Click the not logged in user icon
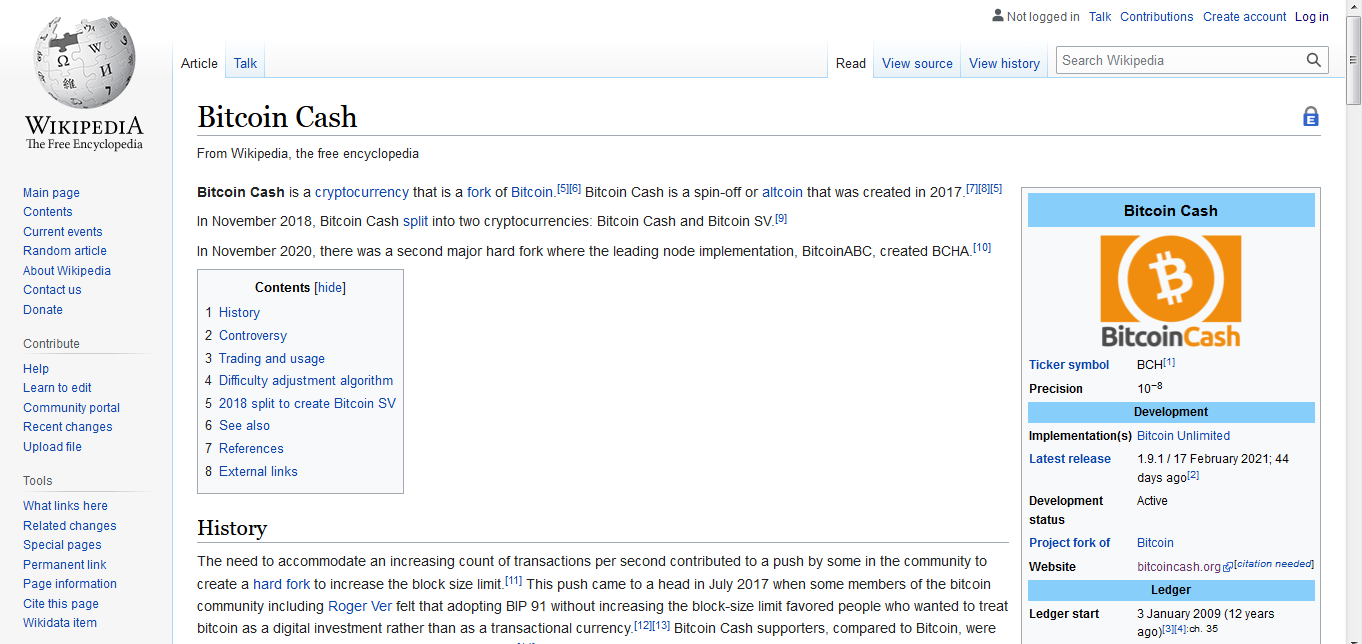1362x644 pixels. click(x=997, y=16)
